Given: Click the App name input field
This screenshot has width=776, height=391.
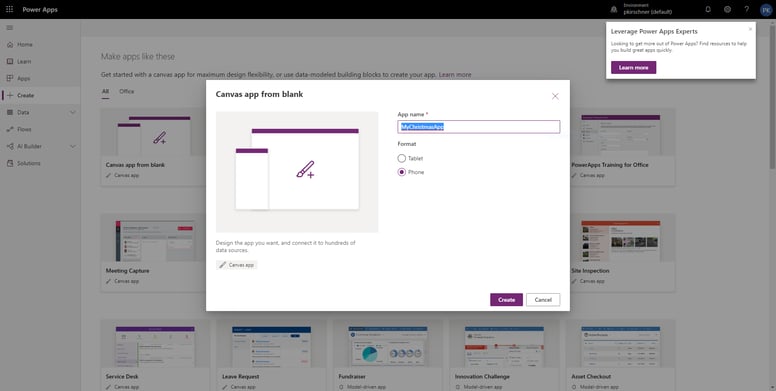Looking at the screenshot, I should [x=479, y=127].
